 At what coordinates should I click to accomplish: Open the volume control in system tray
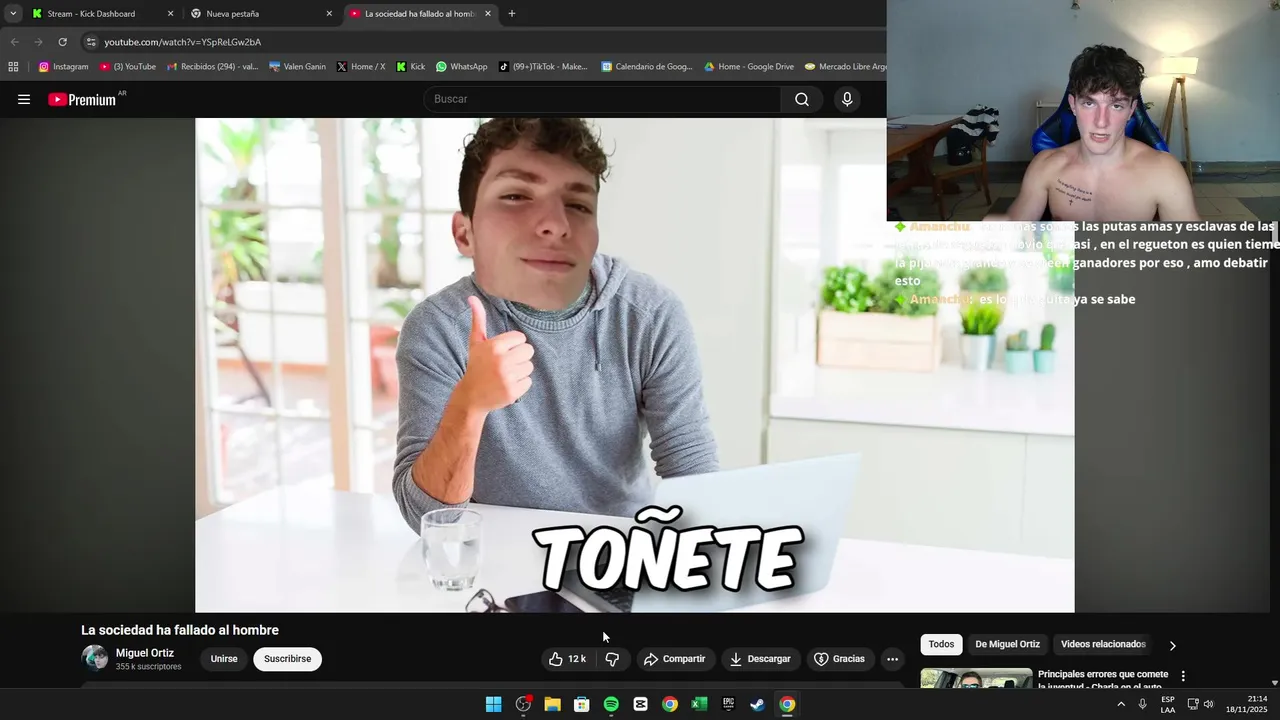[x=1209, y=704]
